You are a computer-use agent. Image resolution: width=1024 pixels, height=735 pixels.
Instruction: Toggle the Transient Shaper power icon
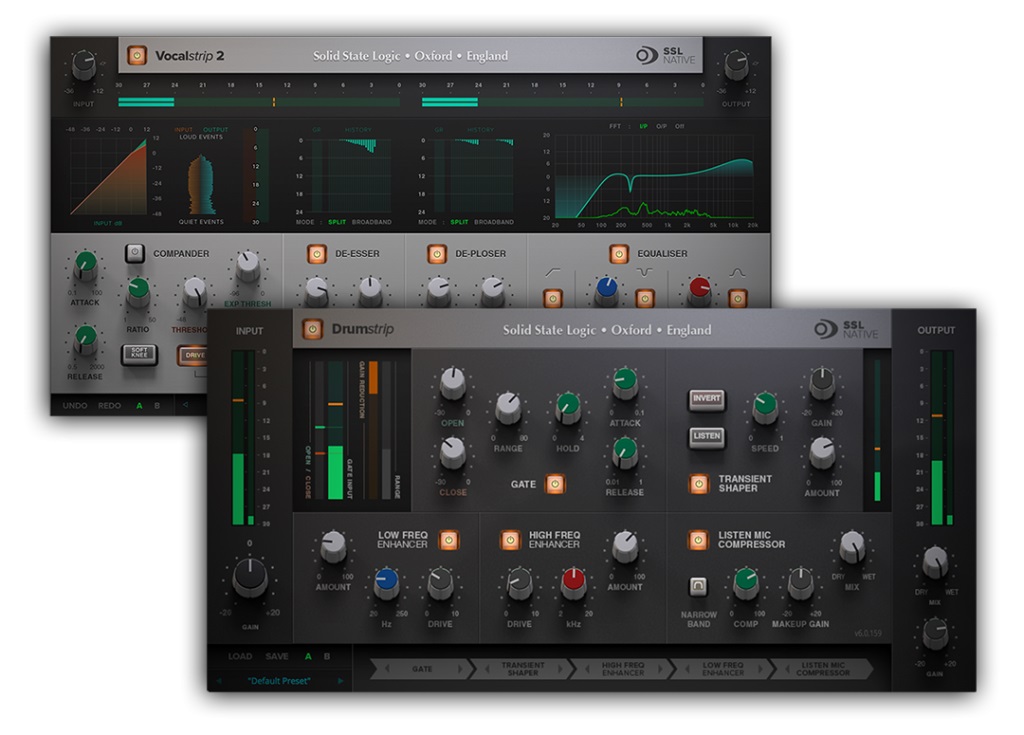[x=699, y=484]
